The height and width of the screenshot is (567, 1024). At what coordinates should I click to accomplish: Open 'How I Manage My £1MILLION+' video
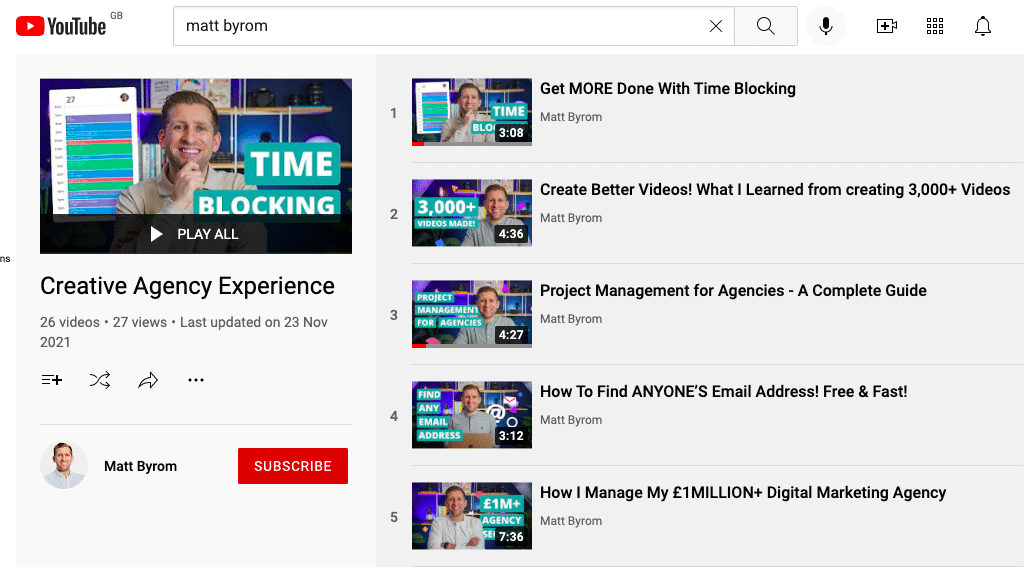coord(742,493)
